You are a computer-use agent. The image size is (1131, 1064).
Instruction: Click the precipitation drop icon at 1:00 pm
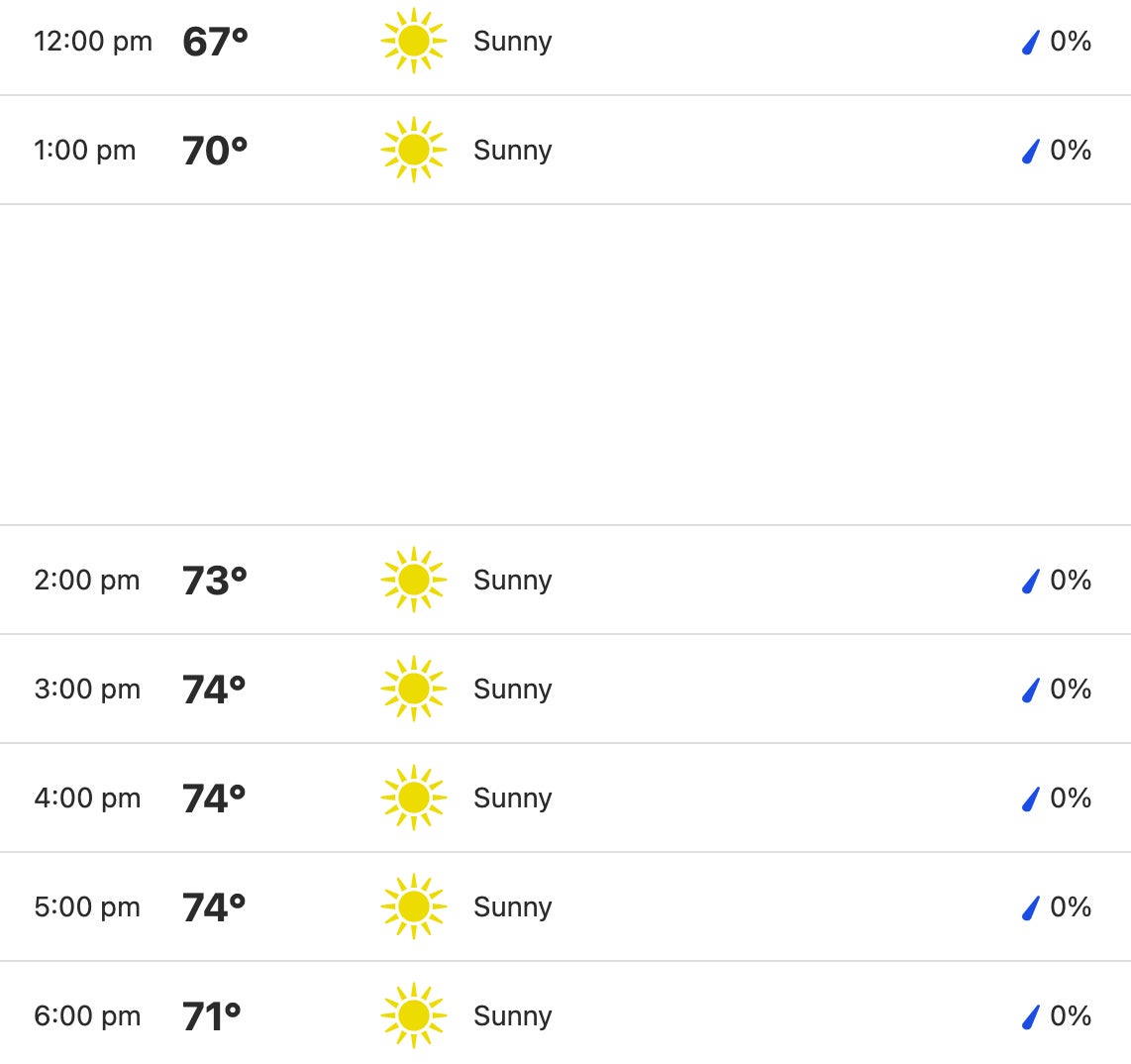coord(1031,152)
